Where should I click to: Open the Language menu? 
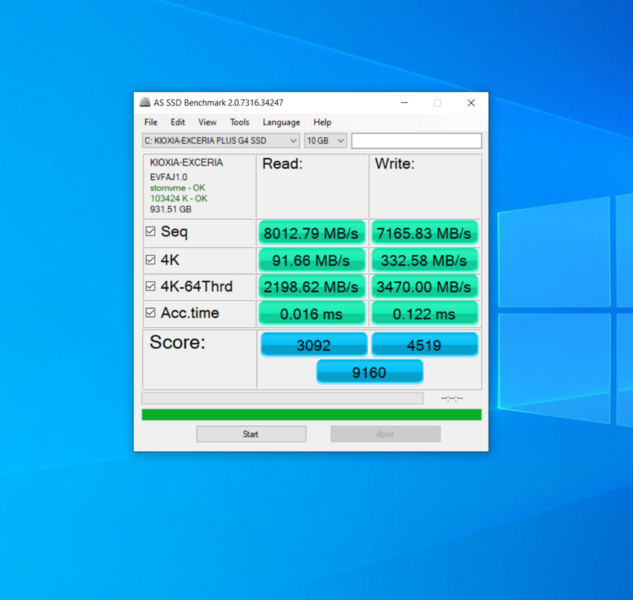click(281, 122)
